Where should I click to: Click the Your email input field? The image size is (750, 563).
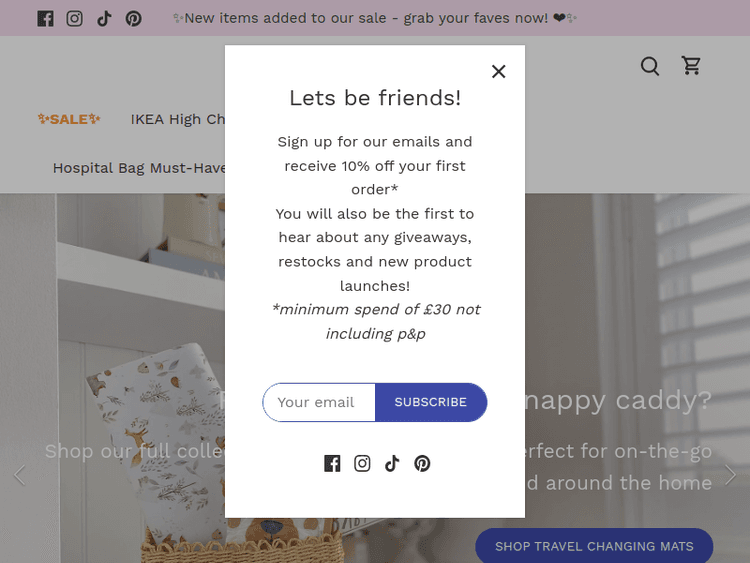click(318, 402)
